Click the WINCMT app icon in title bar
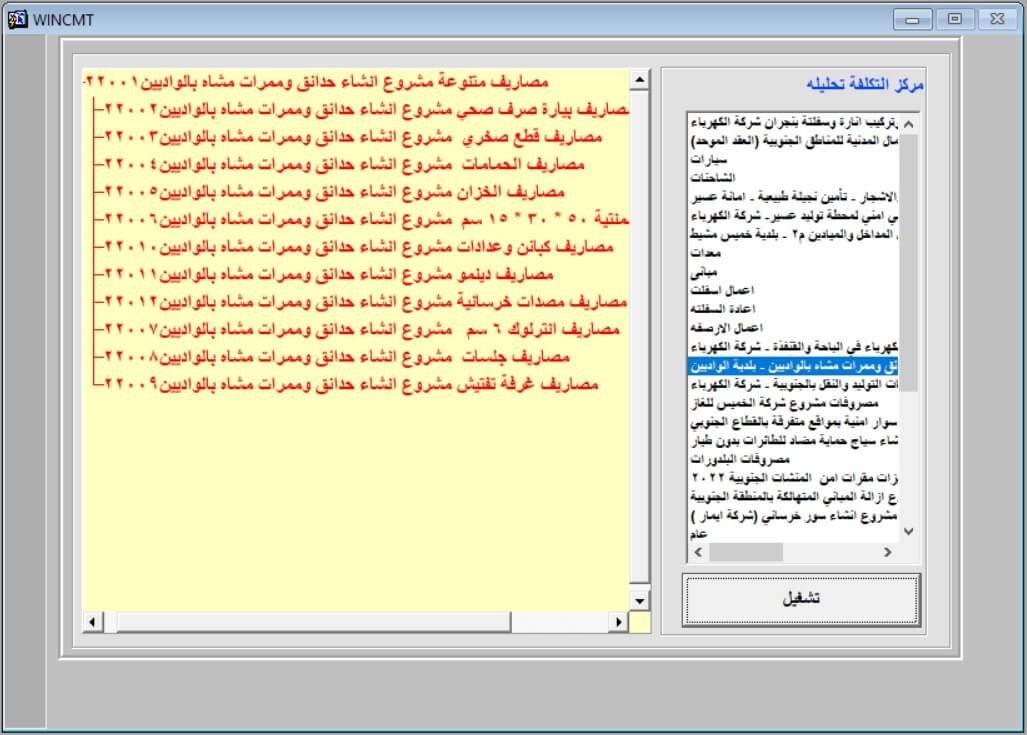Screen dimensions: 1027x735 click(x=17, y=20)
